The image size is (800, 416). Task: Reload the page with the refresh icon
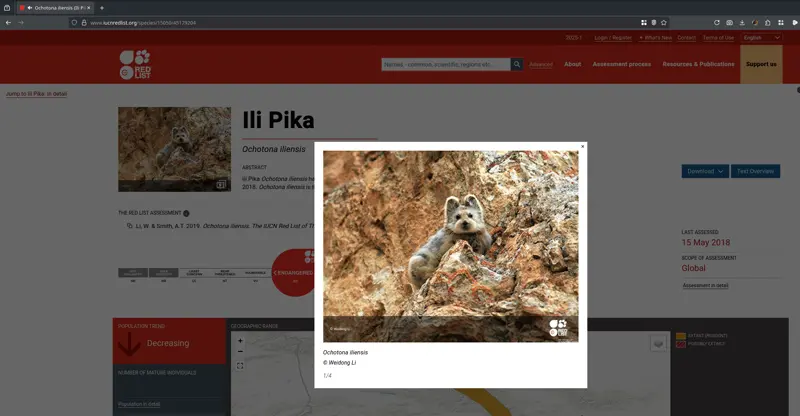[716, 22]
